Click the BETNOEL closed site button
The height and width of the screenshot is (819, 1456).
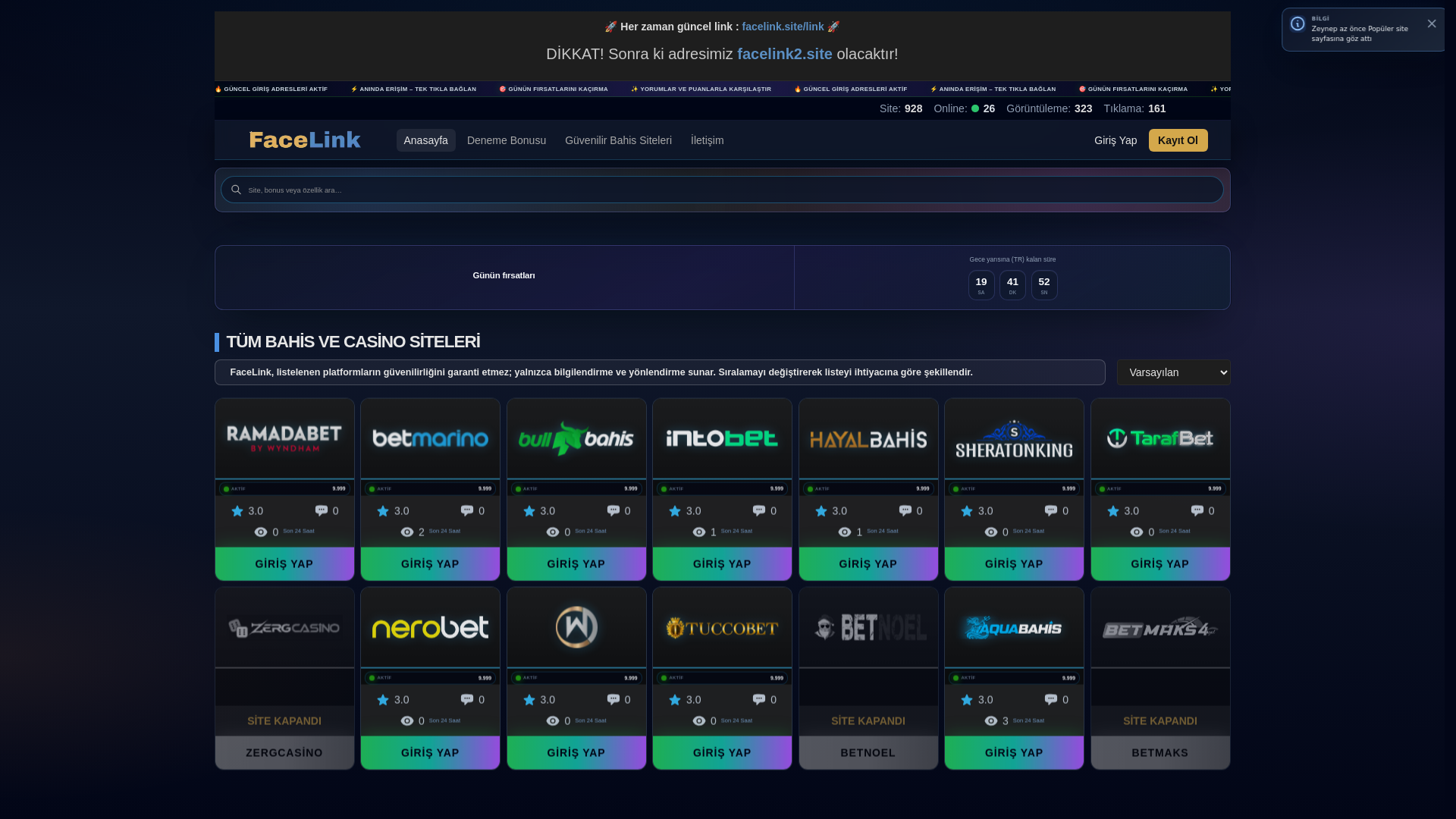[x=868, y=753]
